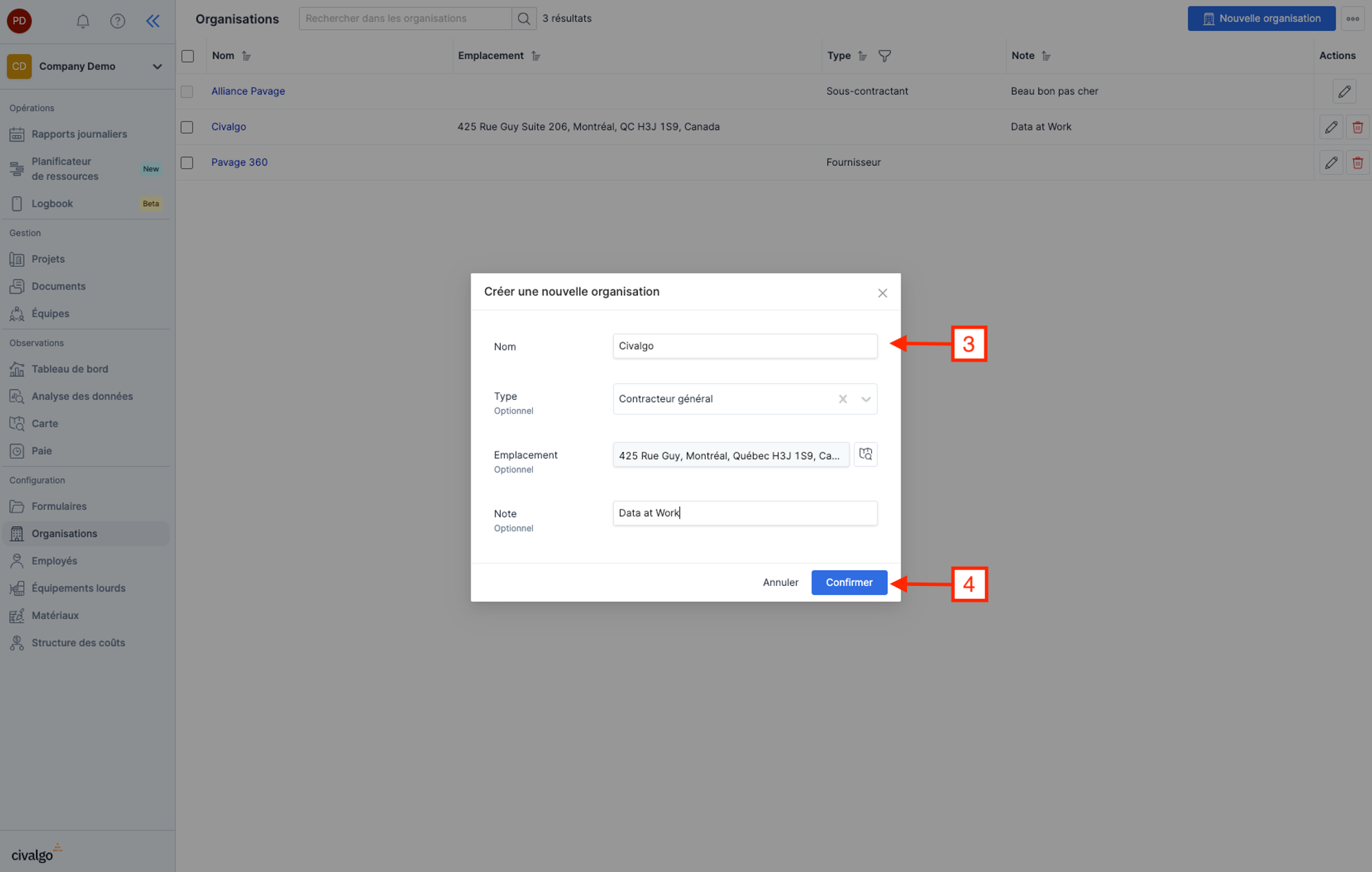This screenshot has height=872, width=1372.
Task: Check the Pavage 360 row checkbox
Action: coord(187,163)
